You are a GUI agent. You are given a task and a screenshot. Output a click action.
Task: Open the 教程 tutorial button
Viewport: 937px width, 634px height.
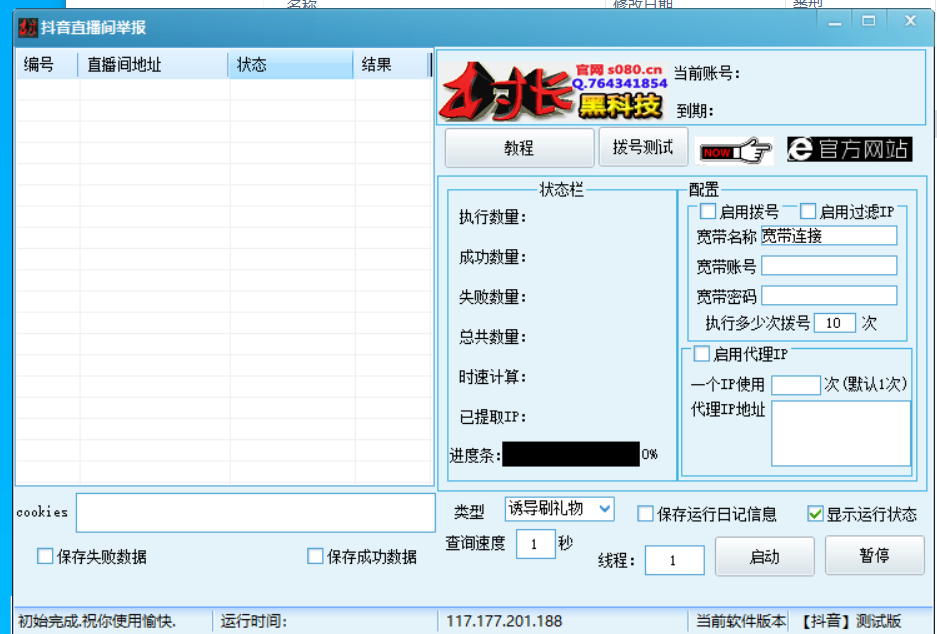pos(519,148)
